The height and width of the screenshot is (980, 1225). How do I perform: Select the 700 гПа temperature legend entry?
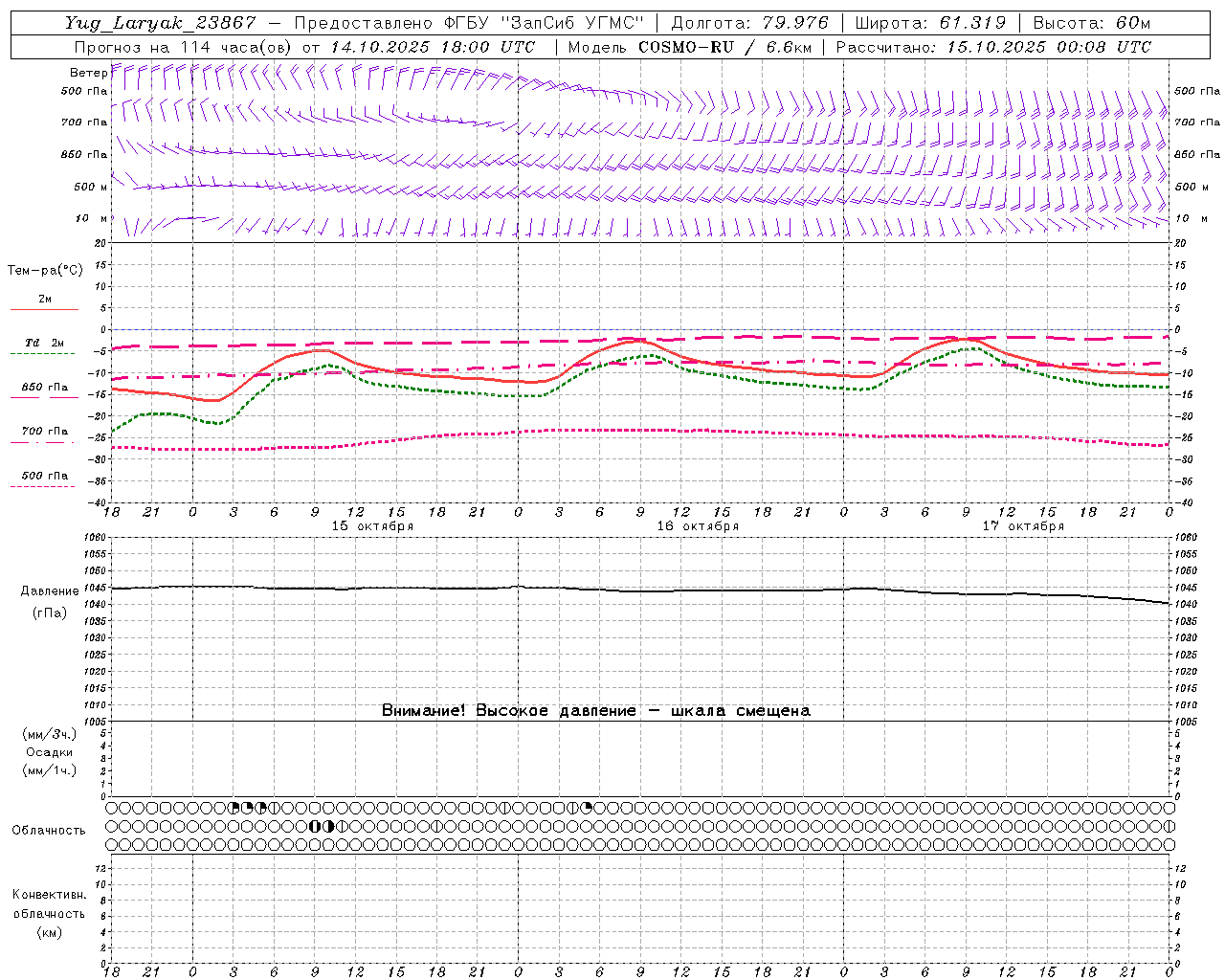[44, 432]
